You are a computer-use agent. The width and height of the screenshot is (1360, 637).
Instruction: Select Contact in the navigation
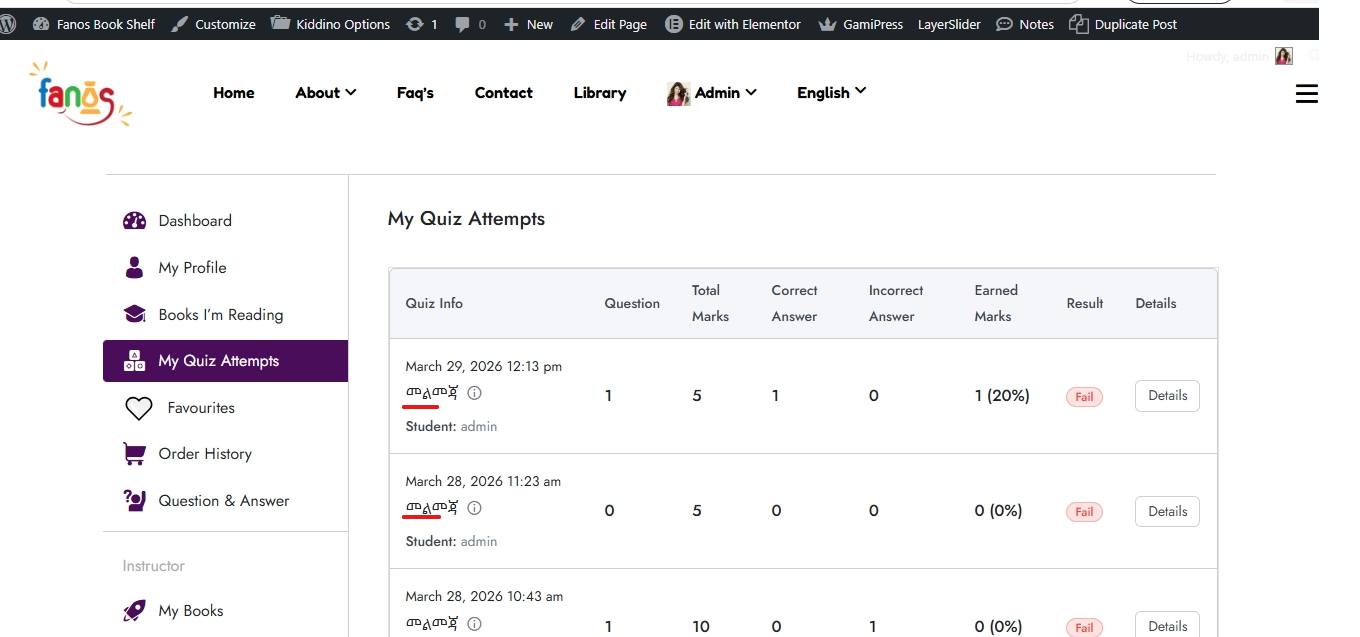pyautogui.click(x=503, y=93)
